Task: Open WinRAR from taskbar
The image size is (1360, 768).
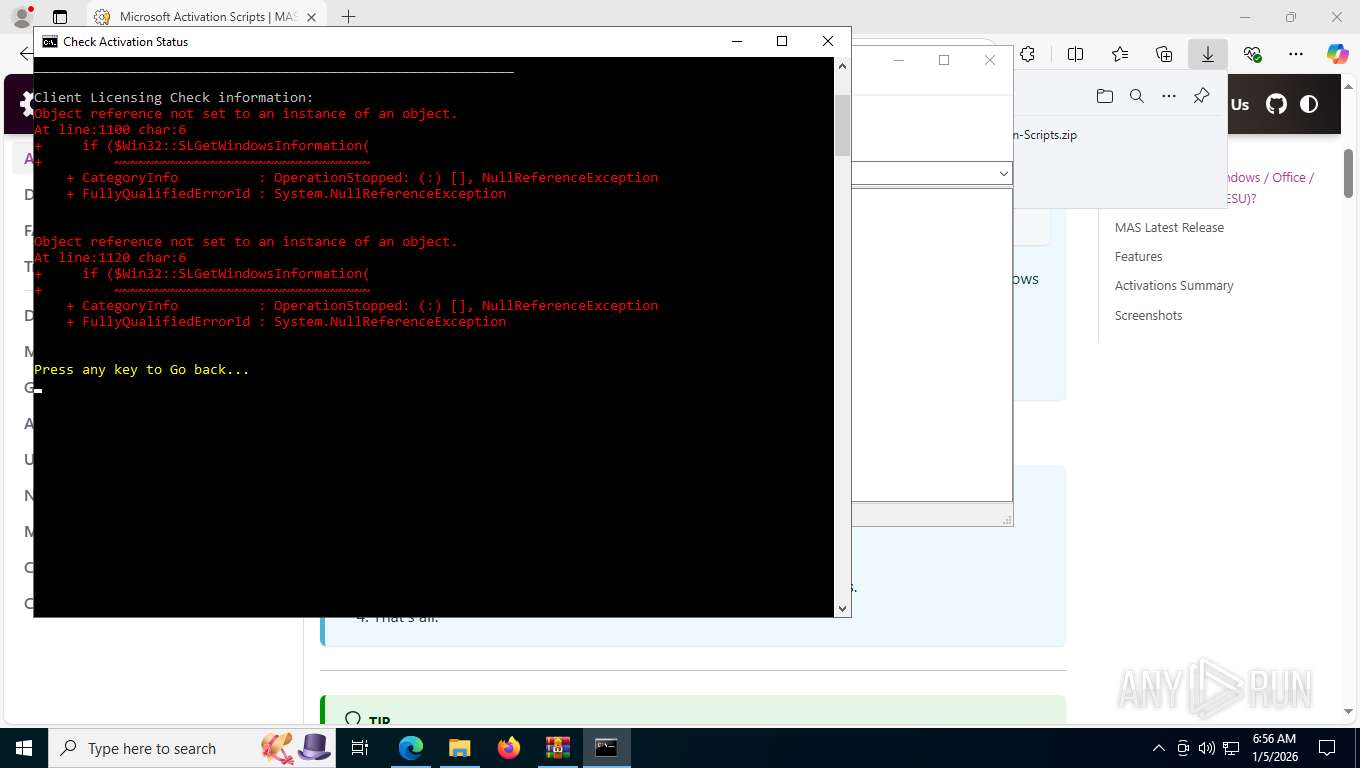Action: tap(557, 748)
